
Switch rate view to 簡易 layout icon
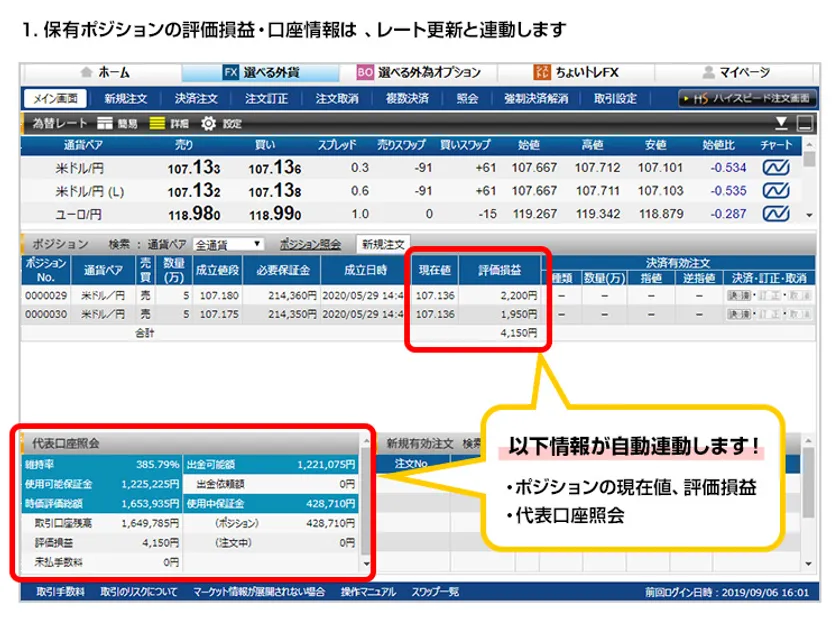pos(106,124)
